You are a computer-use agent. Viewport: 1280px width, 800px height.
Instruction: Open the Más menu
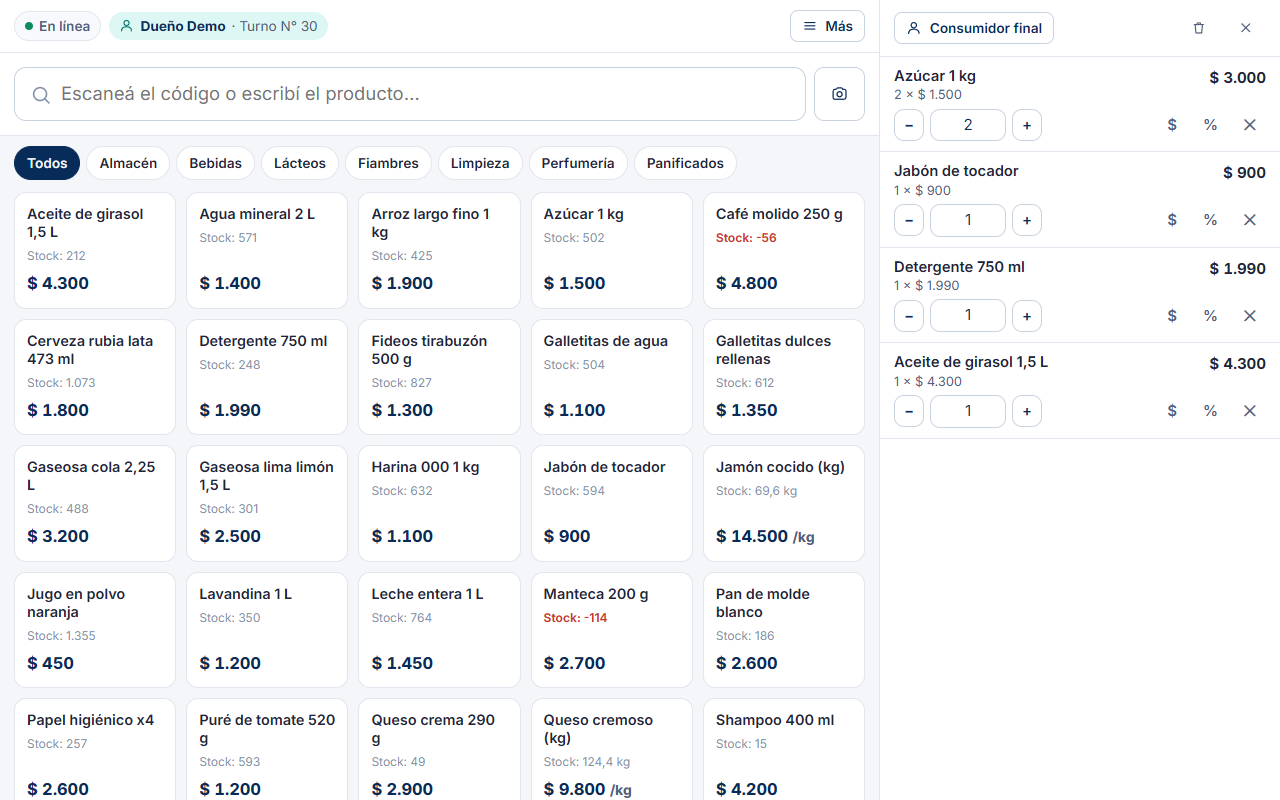[828, 26]
